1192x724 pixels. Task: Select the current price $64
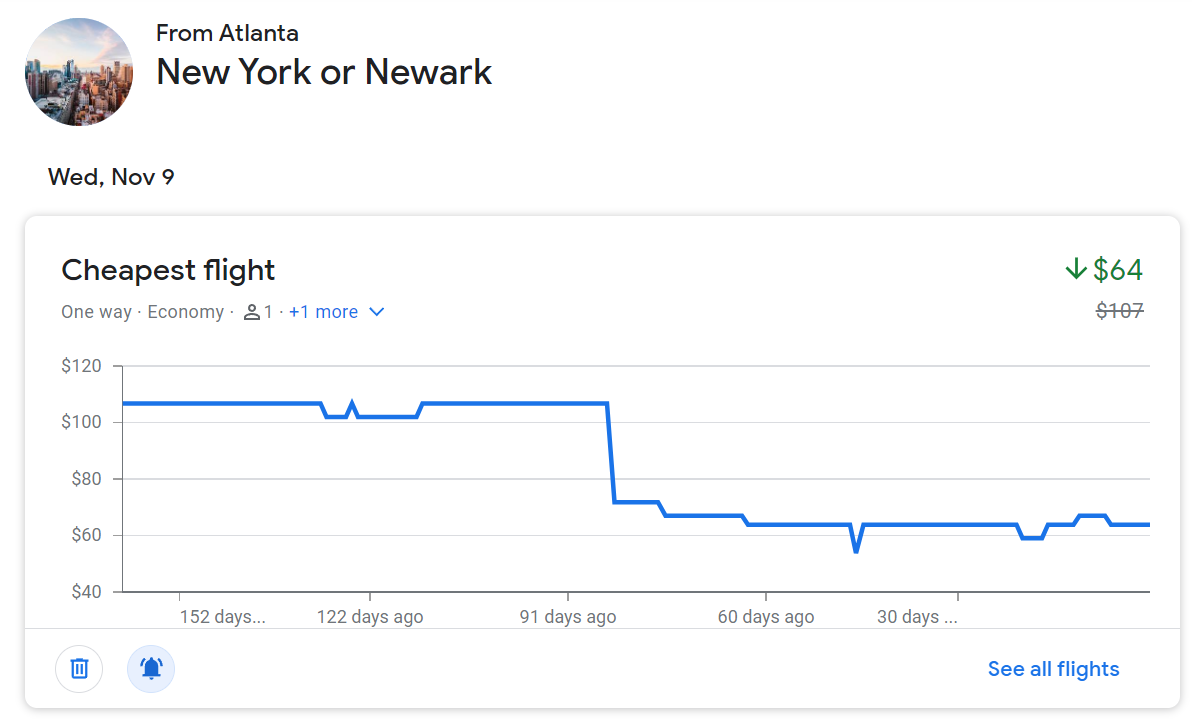point(1120,269)
